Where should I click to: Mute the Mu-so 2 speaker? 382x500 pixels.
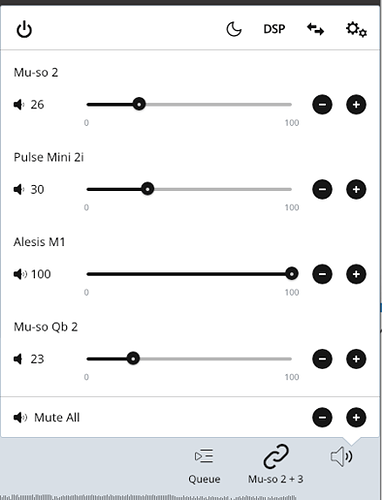(19, 105)
